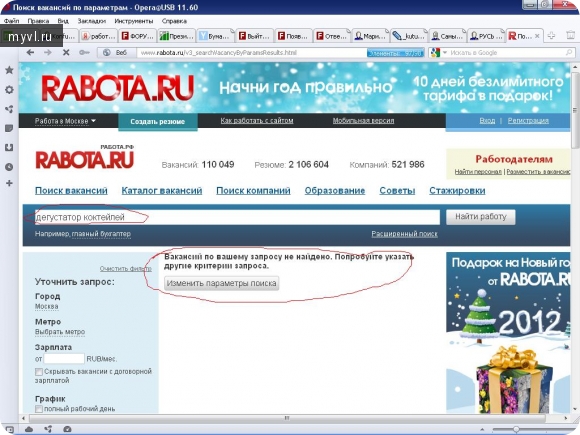Open the Закладки menu

click(x=92, y=21)
